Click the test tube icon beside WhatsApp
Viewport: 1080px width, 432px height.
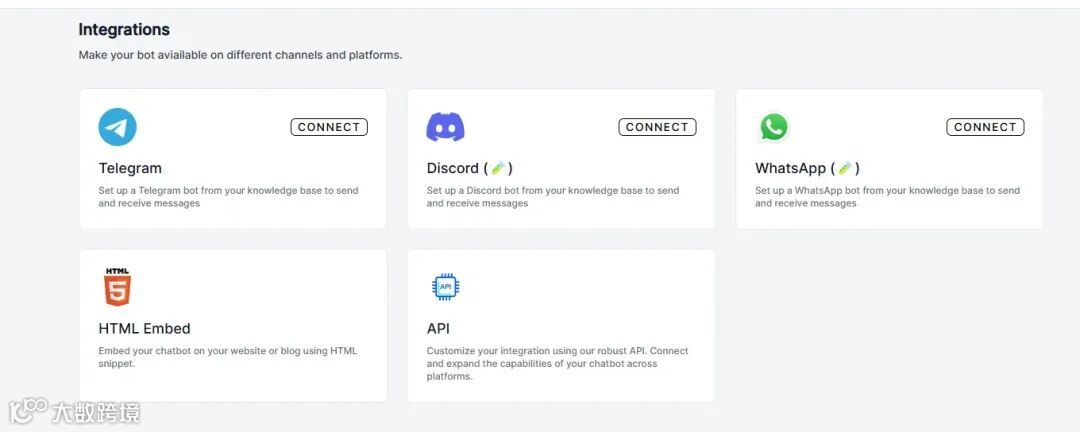click(845, 168)
